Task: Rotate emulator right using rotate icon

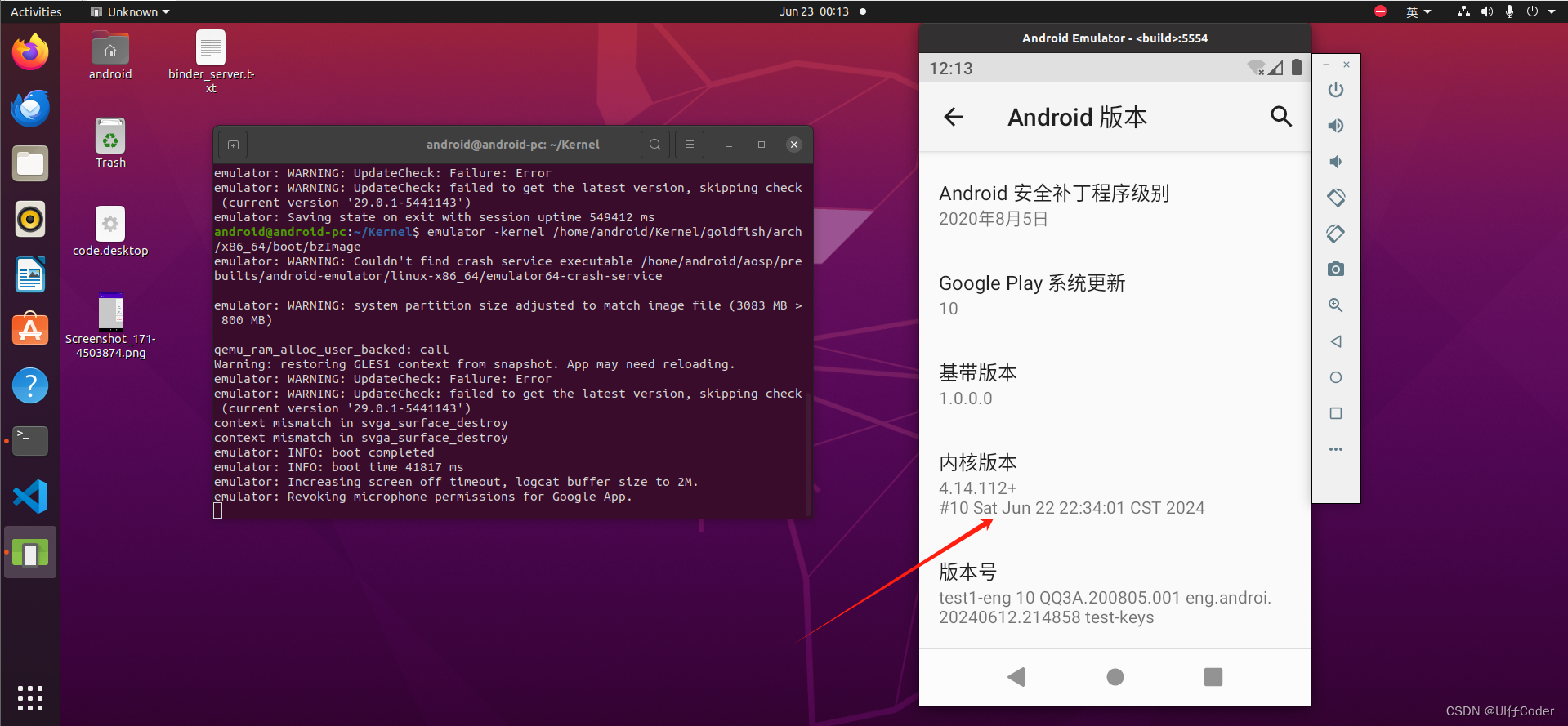Action: click(1336, 234)
